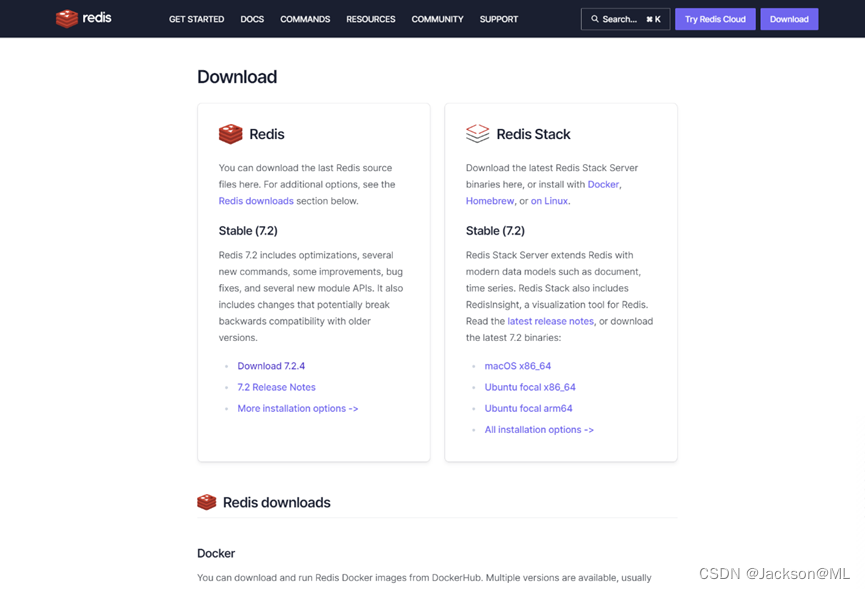The width and height of the screenshot is (865, 589).
Task: Open the COMMUNITY menu
Action: click(437, 19)
